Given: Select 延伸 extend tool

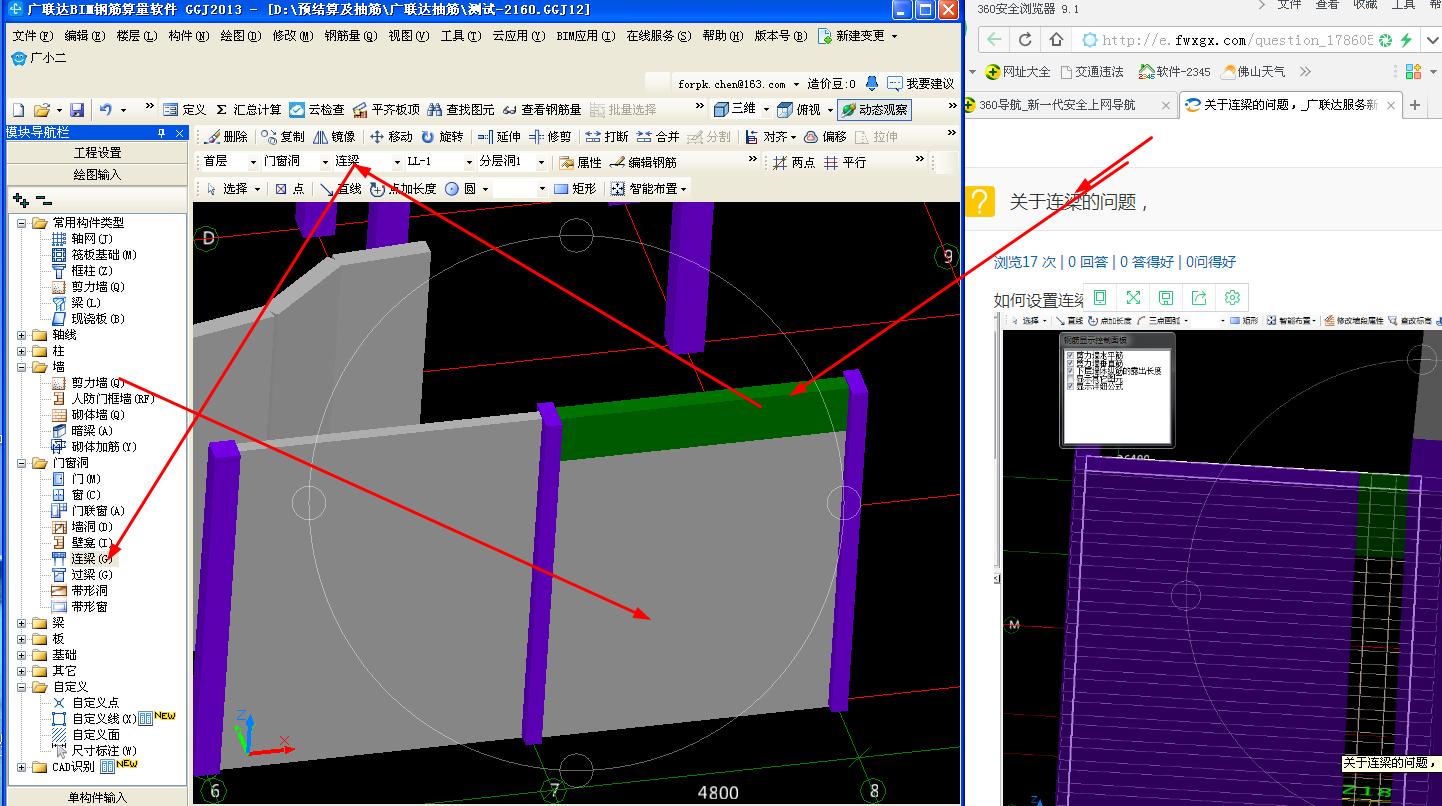Looking at the screenshot, I should pos(499,137).
